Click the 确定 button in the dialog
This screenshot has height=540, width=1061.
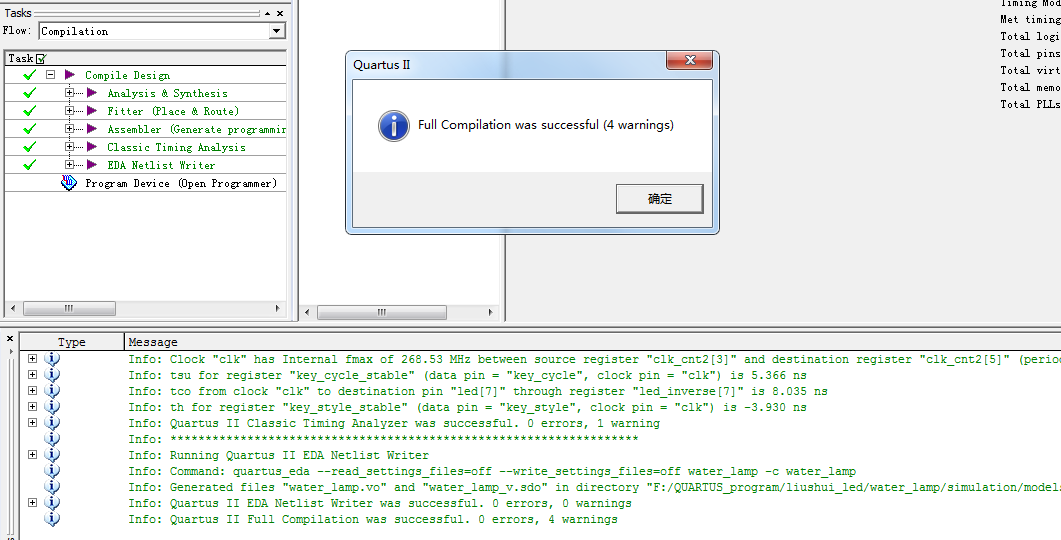point(659,199)
